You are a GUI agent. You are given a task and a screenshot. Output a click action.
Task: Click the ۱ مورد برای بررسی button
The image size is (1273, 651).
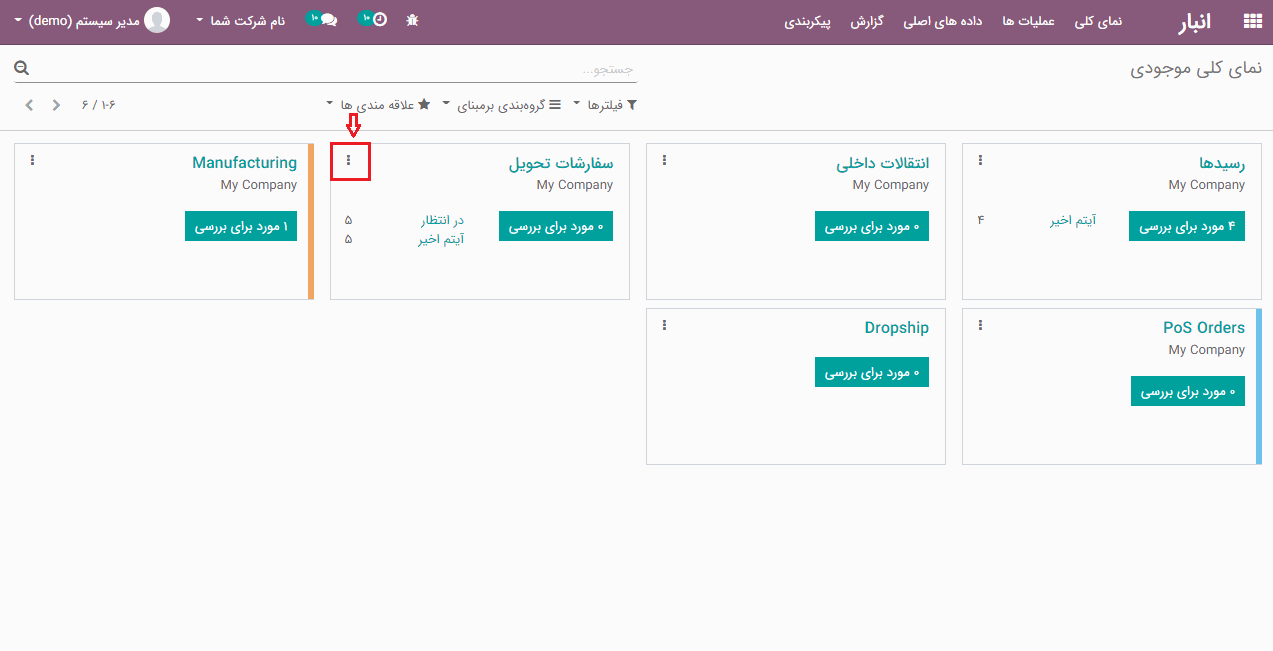(x=241, y=226)
